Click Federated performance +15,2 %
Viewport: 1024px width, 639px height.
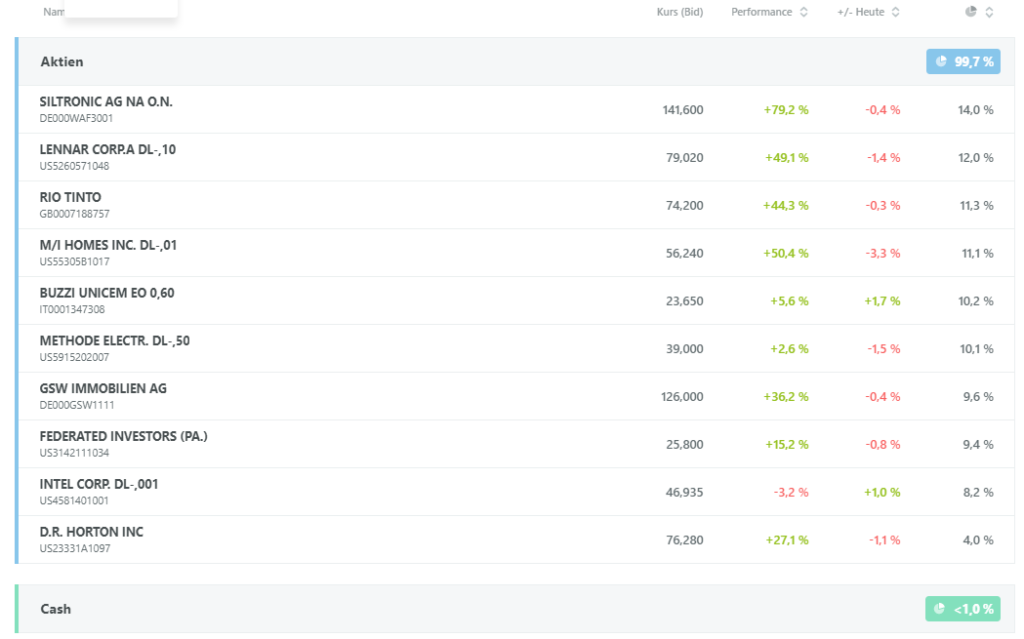787,444
